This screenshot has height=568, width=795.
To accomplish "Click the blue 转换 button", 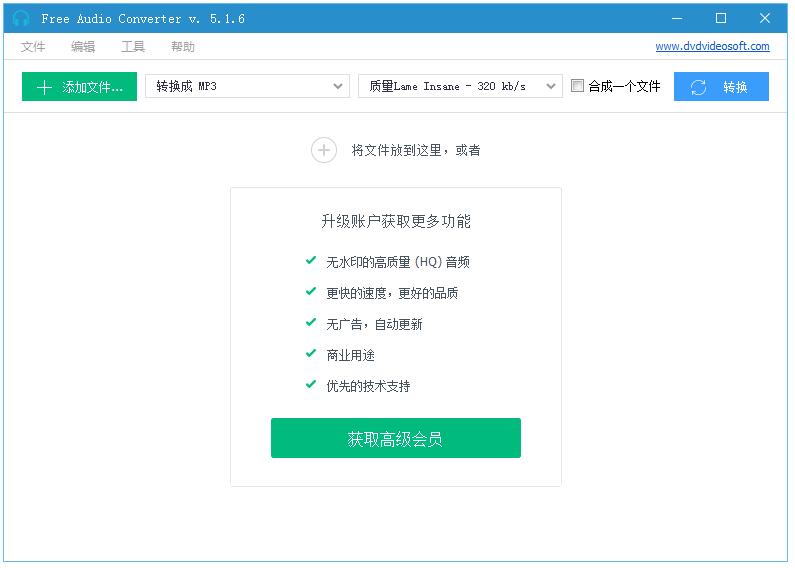I will (x=721, y=87).
